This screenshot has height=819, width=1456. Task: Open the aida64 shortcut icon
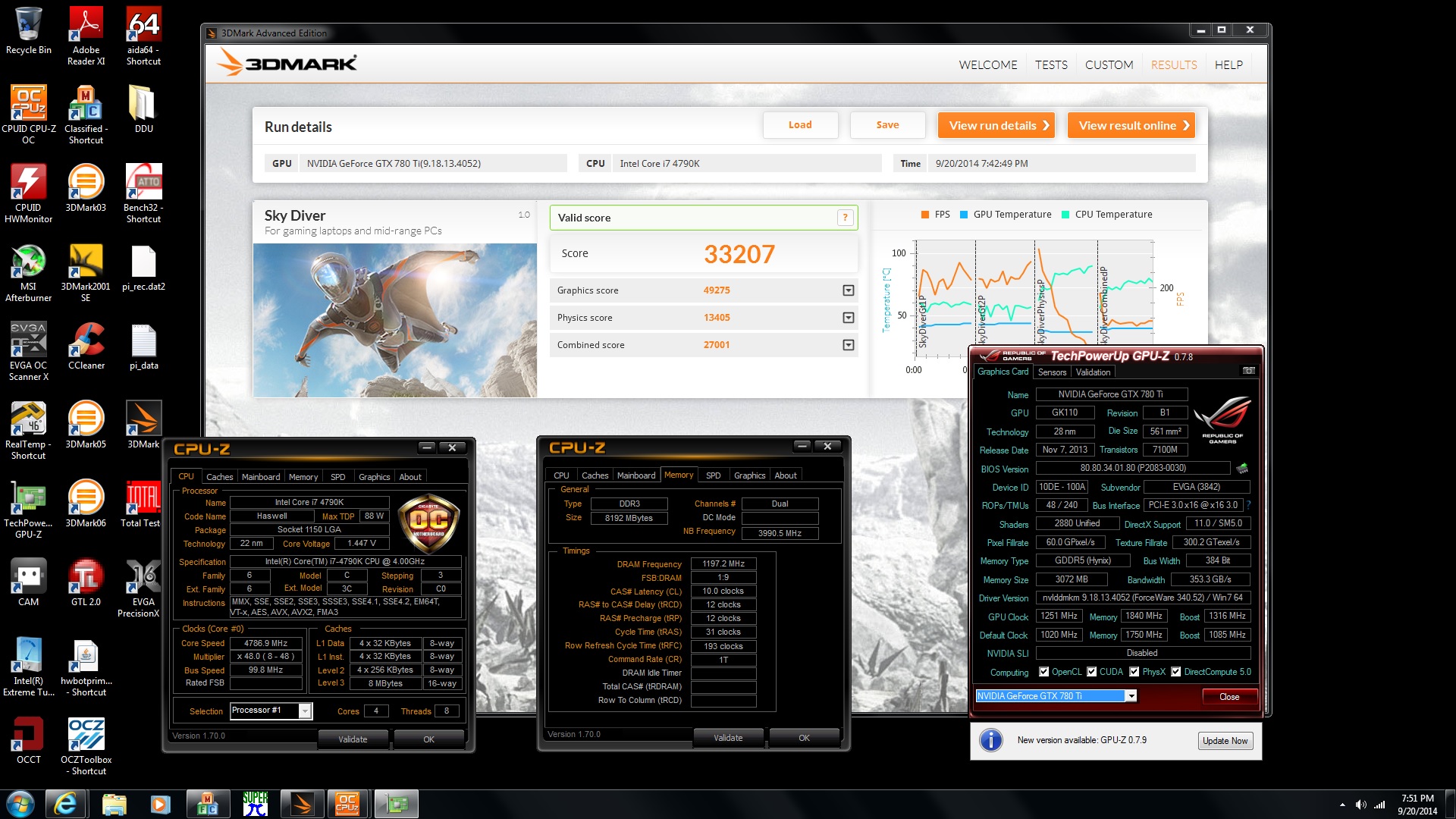(143, 36)
